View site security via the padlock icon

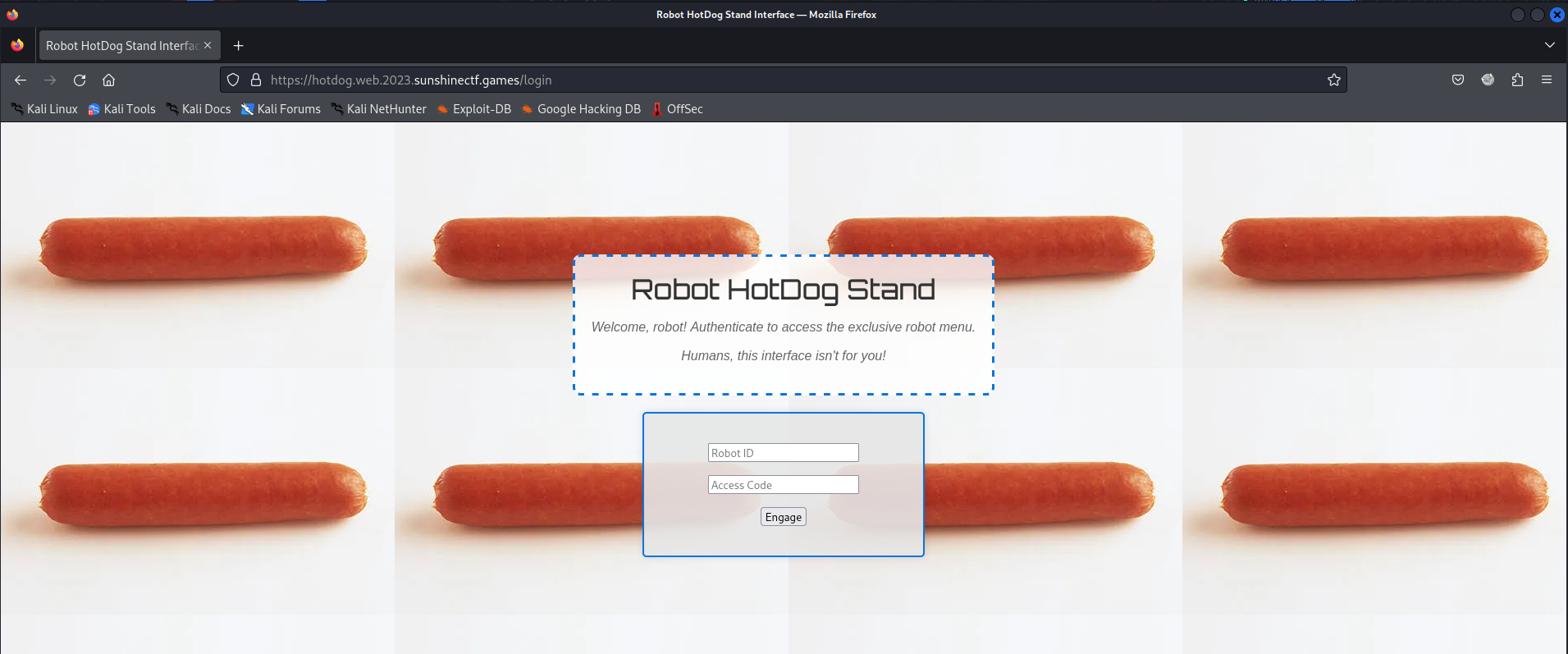(255, 80)
